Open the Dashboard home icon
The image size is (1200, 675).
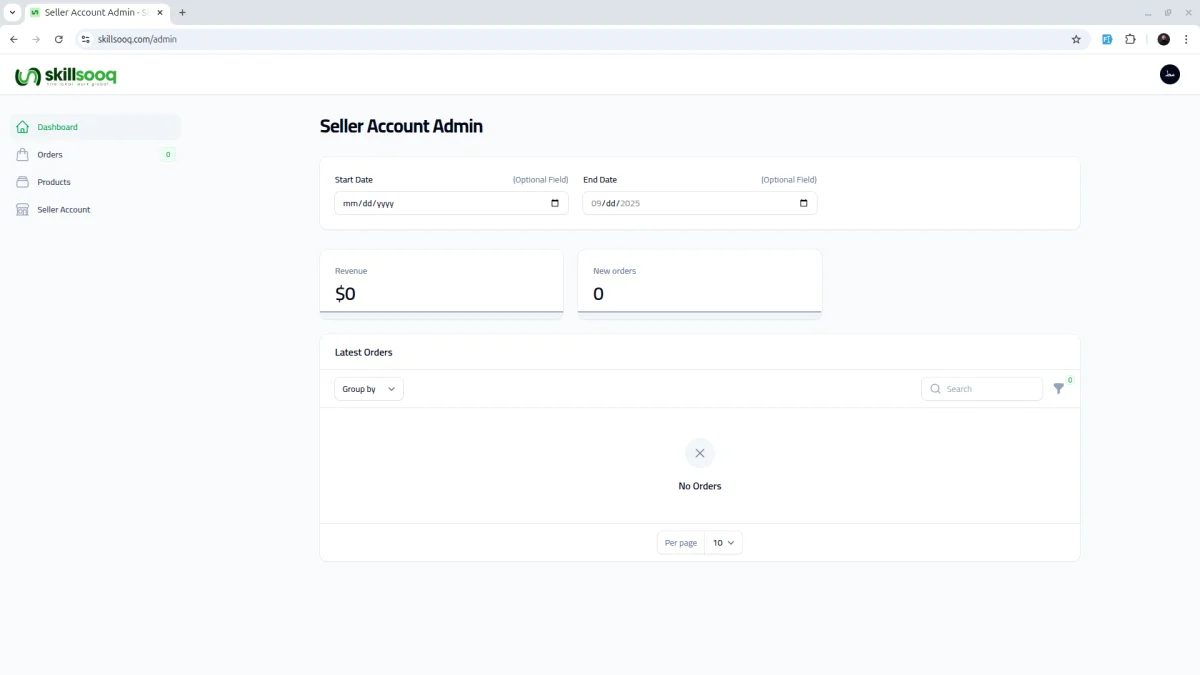(23, 127)
